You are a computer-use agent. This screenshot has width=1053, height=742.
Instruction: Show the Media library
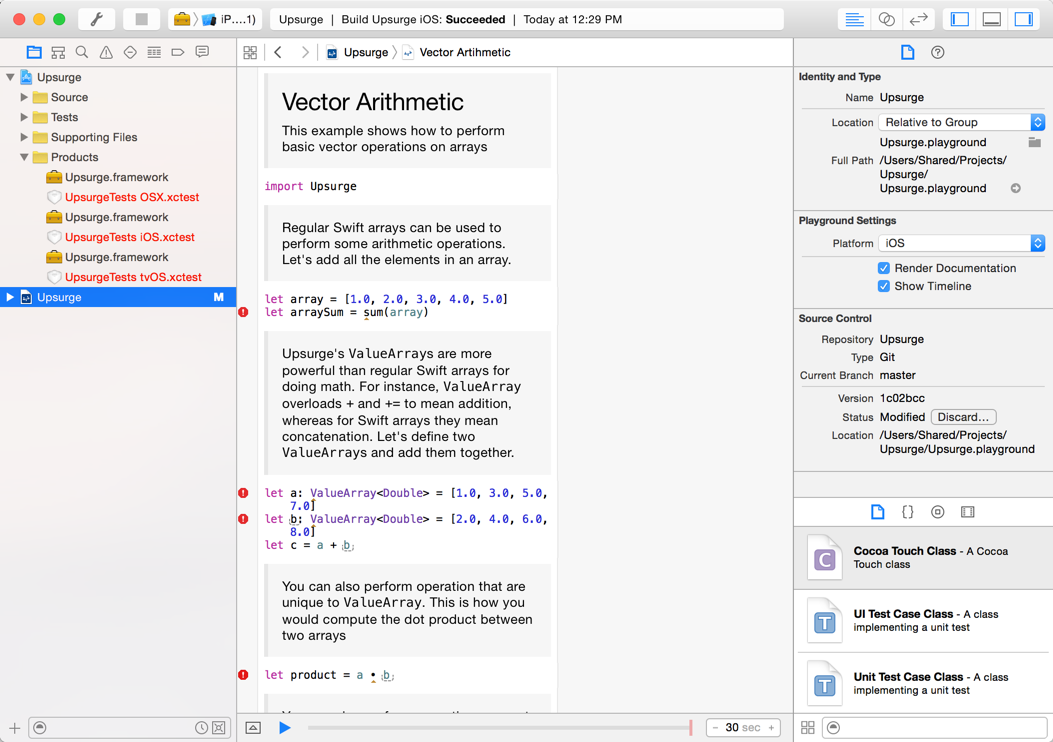967,512
